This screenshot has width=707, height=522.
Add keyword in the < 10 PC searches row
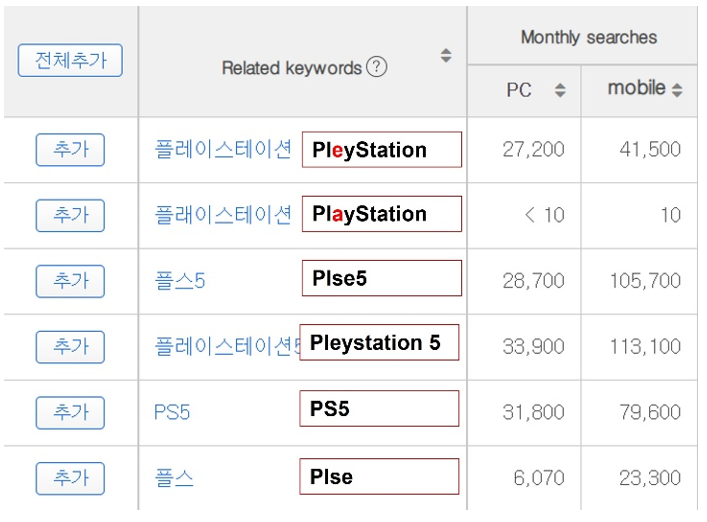coord(70,215)
